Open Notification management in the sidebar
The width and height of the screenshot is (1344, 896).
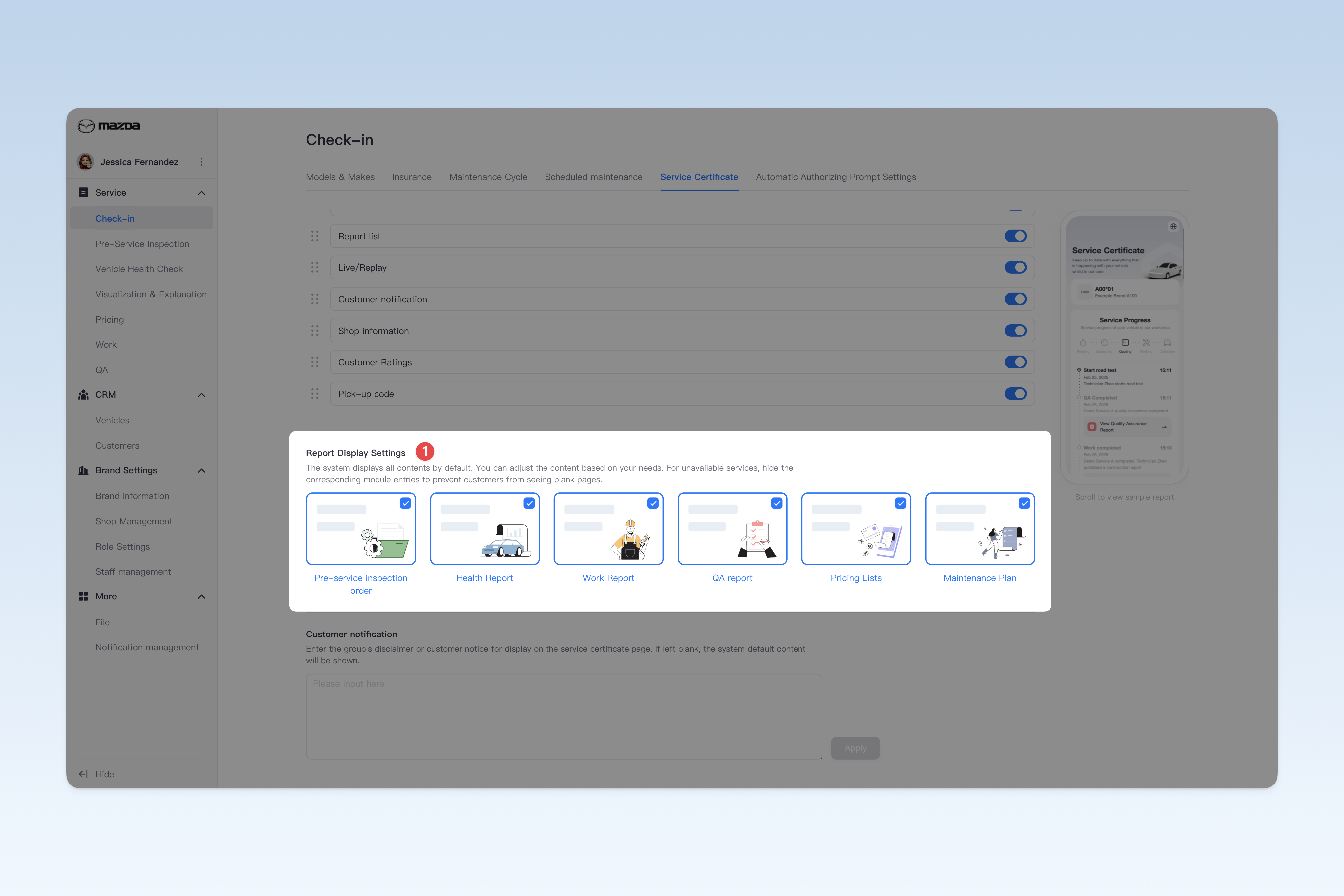147,647
